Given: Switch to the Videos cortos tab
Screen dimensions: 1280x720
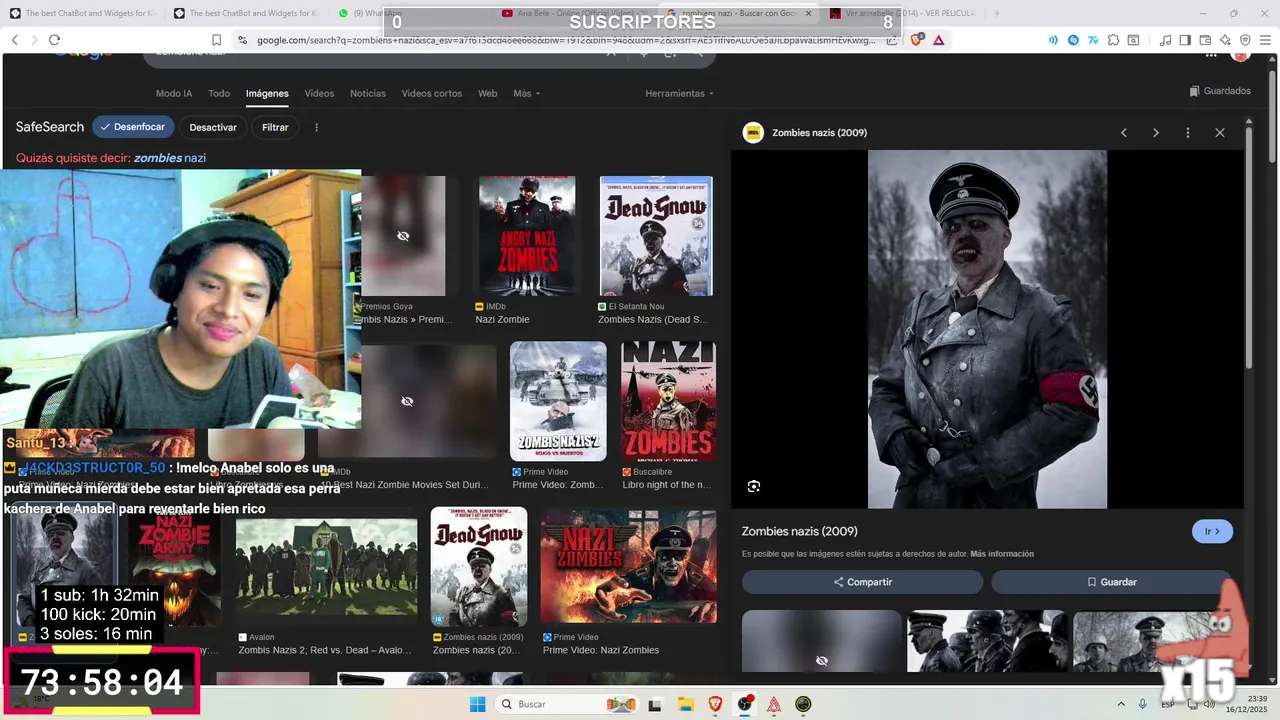Looking at the screenshot, I should pyautogui.click(x=432, y=93).
